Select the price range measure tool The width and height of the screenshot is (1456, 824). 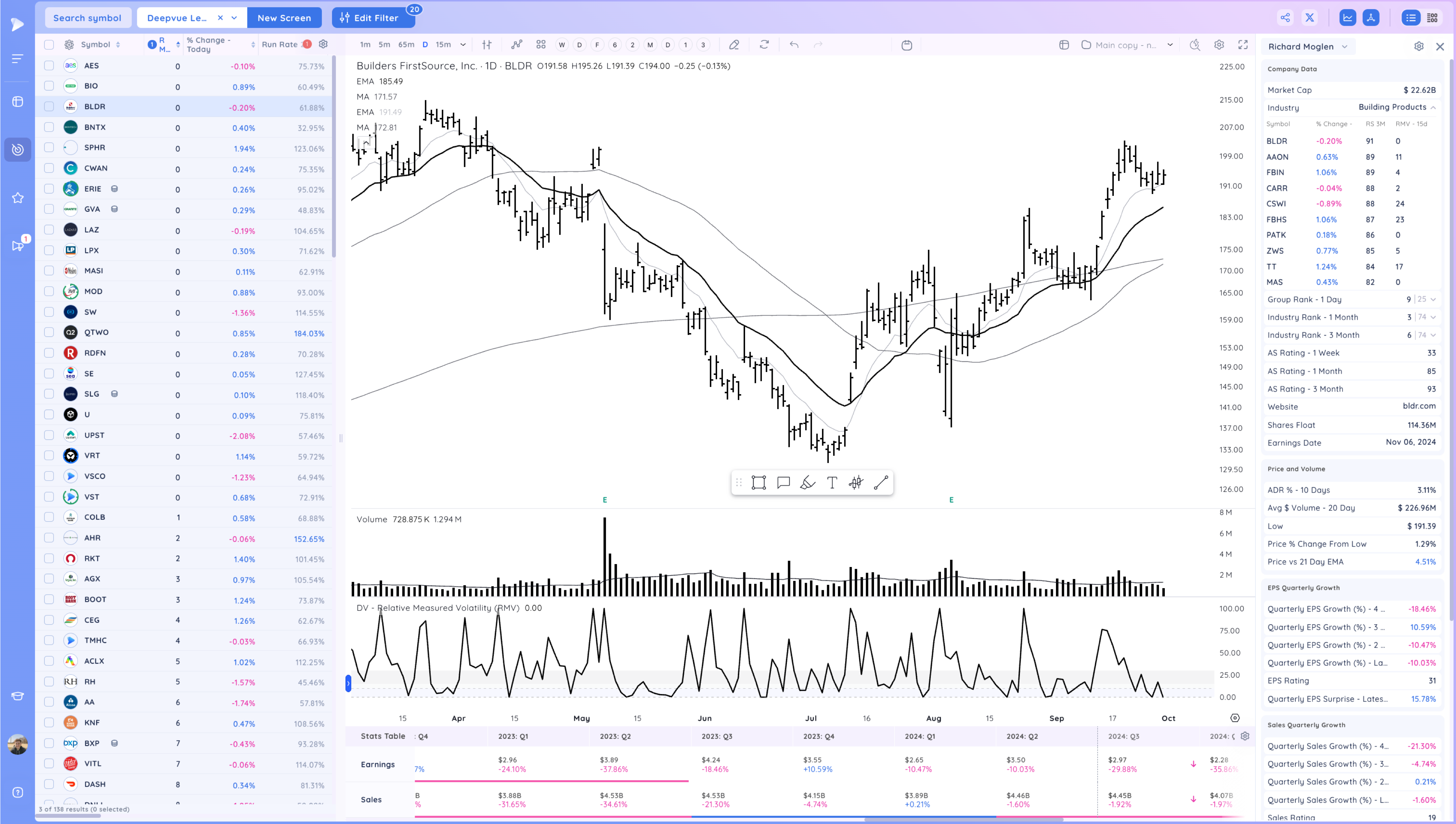(856, 483)
